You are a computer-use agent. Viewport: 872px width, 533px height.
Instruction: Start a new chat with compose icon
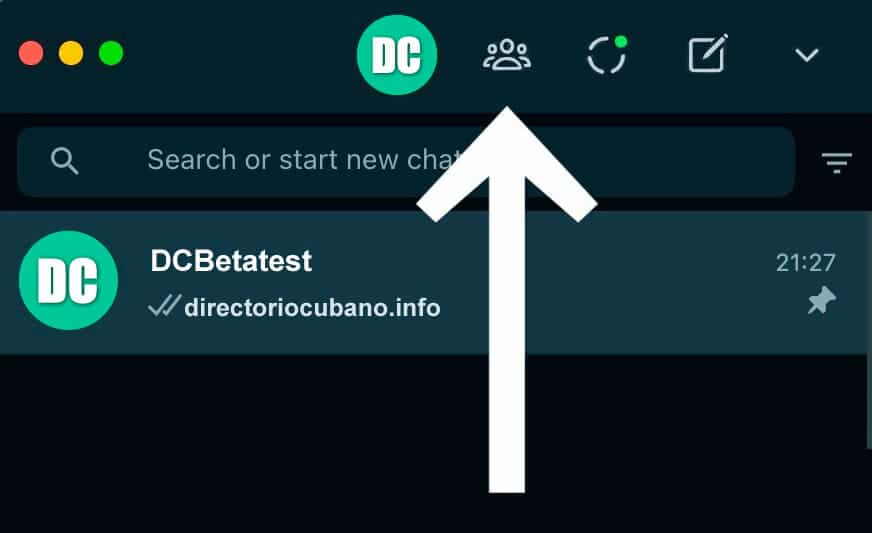point(708,53)
